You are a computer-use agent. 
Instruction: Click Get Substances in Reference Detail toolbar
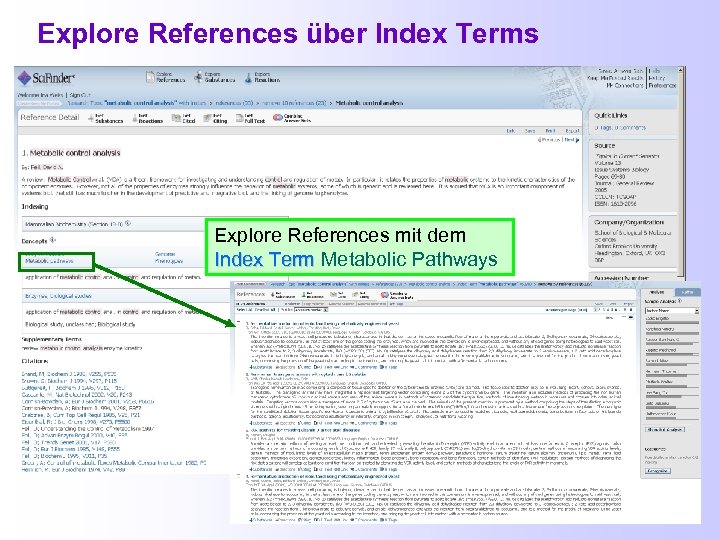click(x=106, y=118)
